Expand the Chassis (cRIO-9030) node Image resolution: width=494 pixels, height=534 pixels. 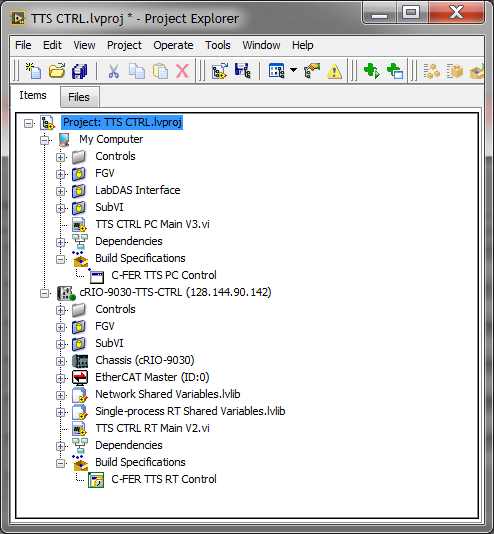point(61,361)
